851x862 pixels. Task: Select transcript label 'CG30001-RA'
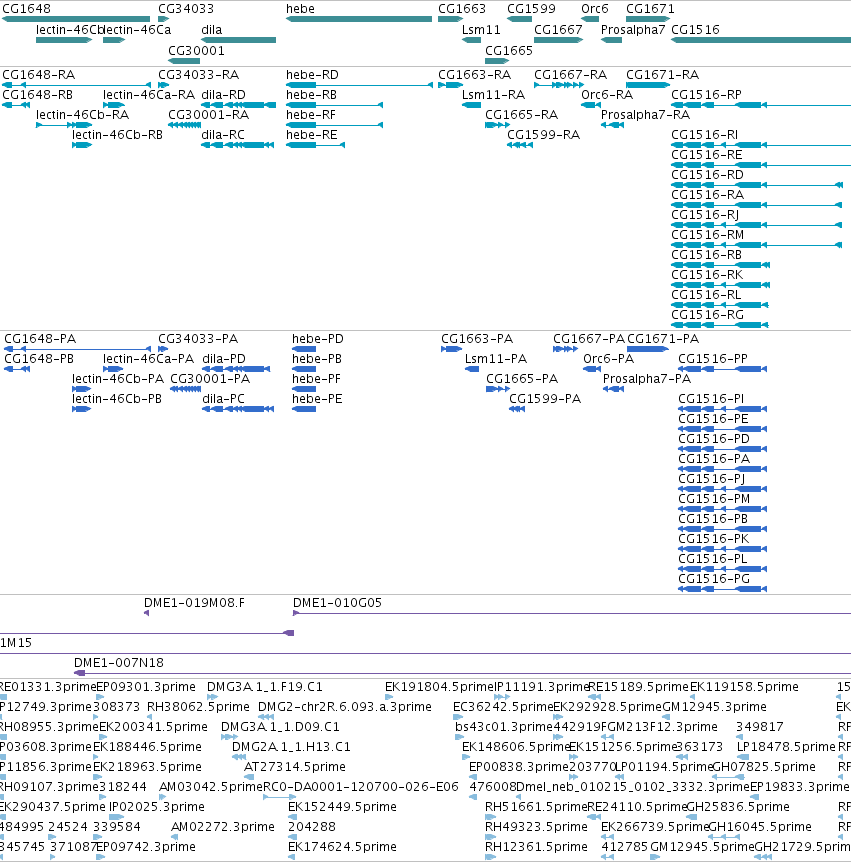point(208,114)
